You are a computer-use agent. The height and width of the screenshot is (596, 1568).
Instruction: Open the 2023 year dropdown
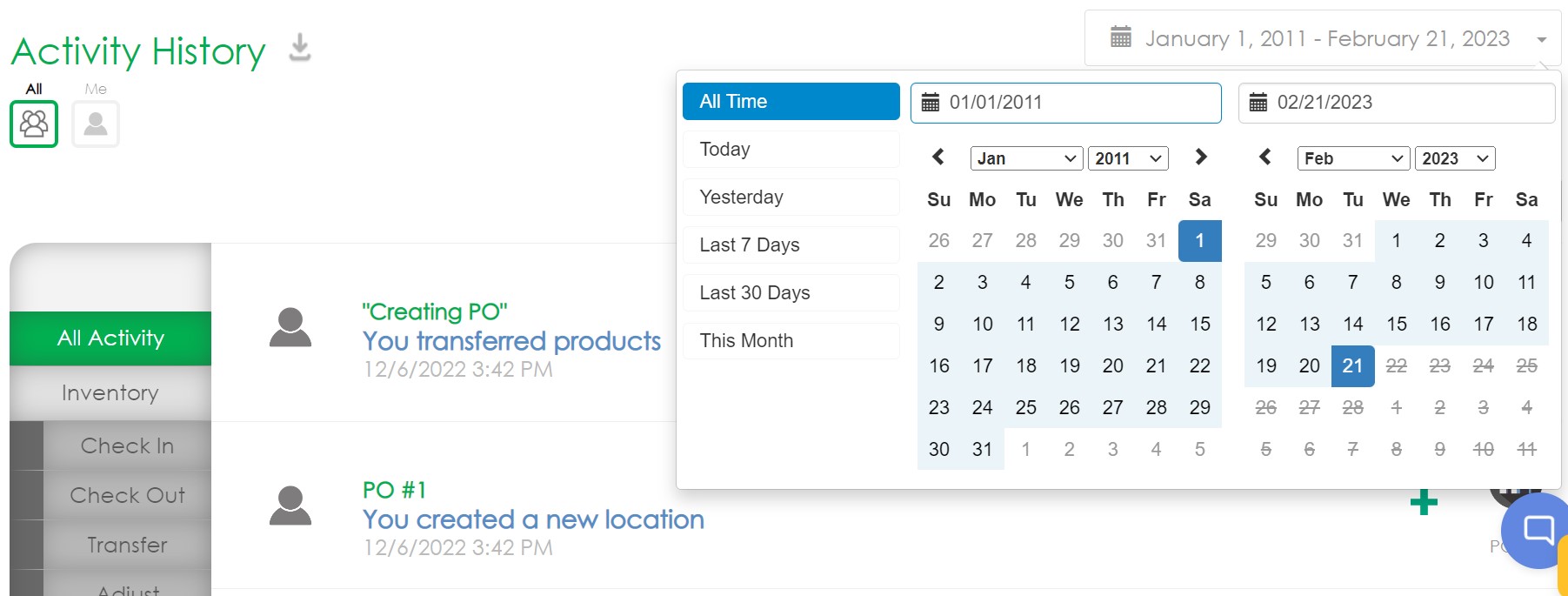point(1455,158)
